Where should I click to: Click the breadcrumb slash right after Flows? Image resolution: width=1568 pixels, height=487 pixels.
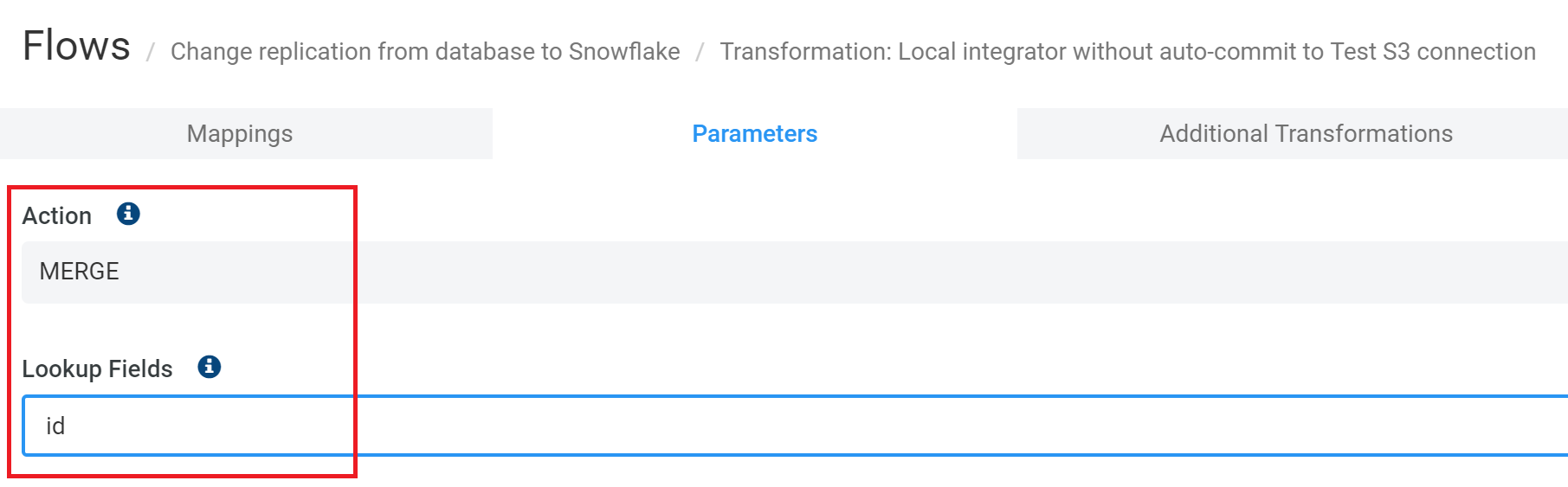pos(151,53)
